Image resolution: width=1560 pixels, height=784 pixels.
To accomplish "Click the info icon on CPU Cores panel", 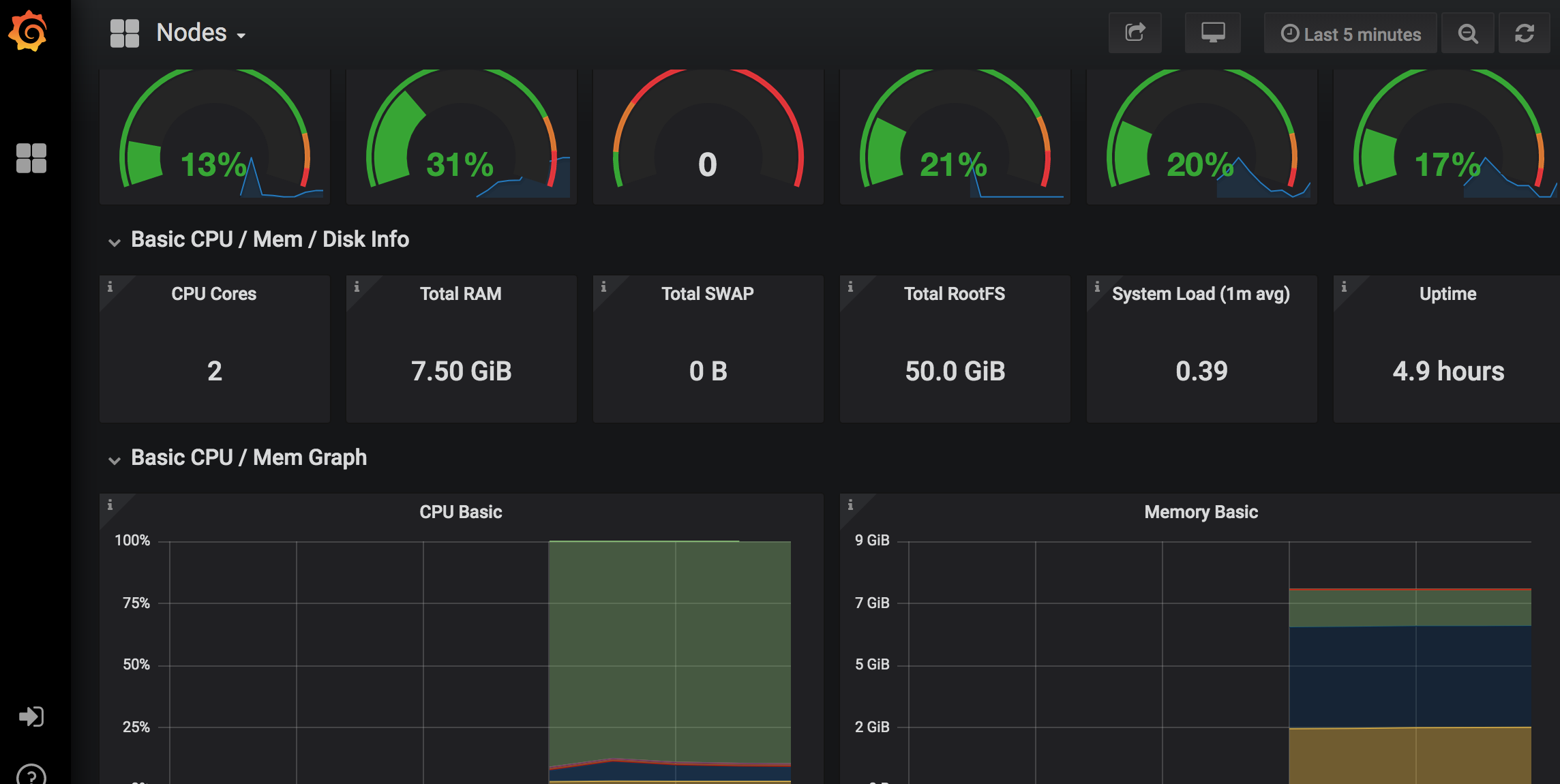I will pyautogui.click(x=110, y=287).
